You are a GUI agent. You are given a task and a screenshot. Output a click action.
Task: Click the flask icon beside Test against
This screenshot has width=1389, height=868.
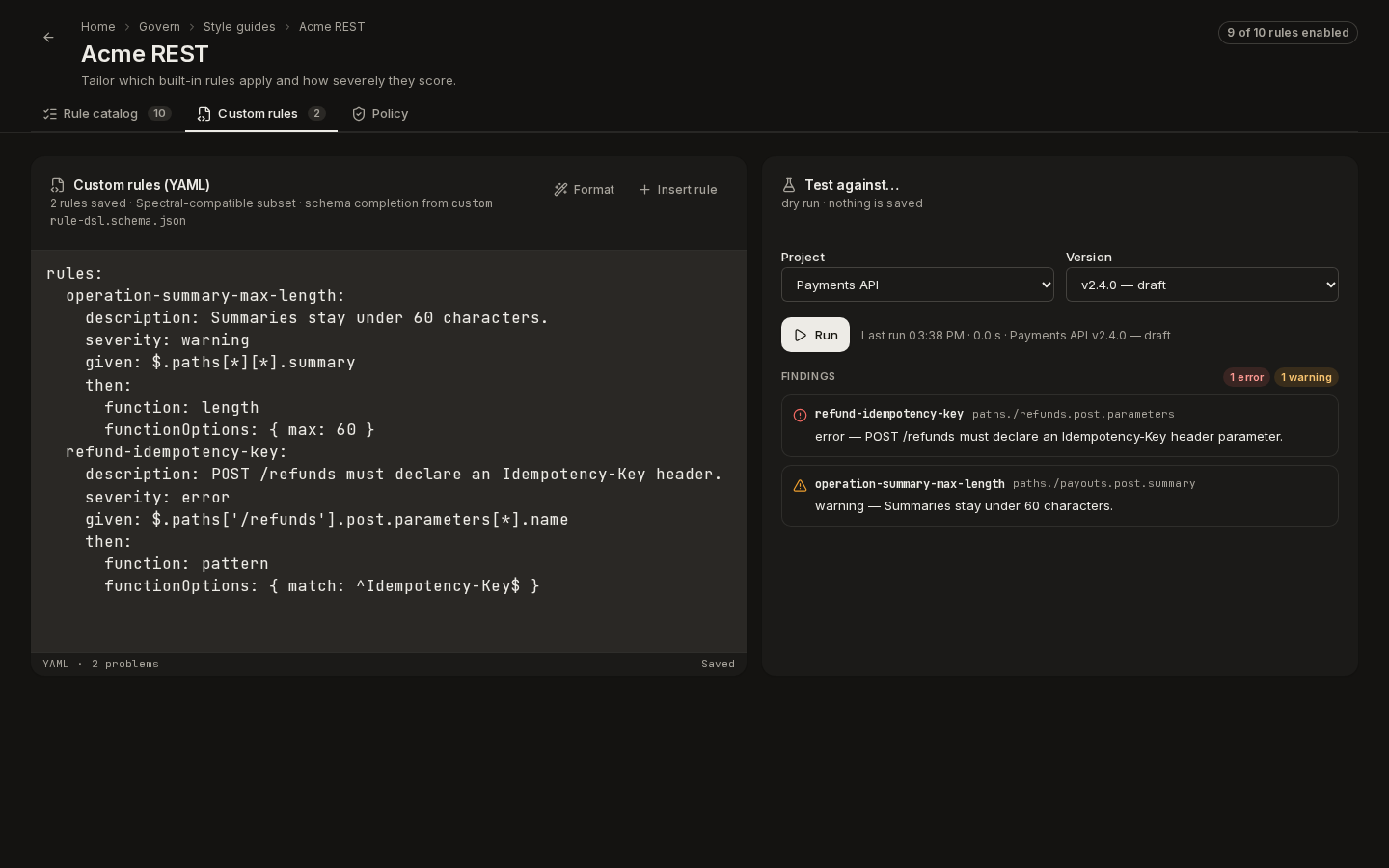(788, 185)
